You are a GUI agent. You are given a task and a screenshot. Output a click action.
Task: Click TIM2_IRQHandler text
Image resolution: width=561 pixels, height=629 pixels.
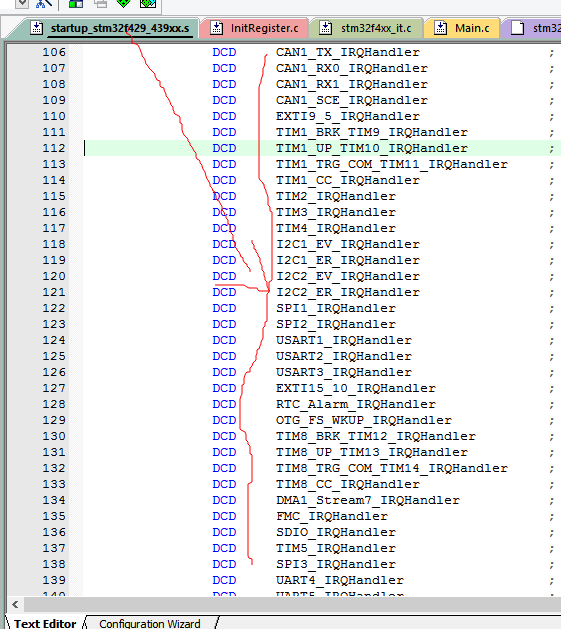pyautogui.click(x=335, y=197)
